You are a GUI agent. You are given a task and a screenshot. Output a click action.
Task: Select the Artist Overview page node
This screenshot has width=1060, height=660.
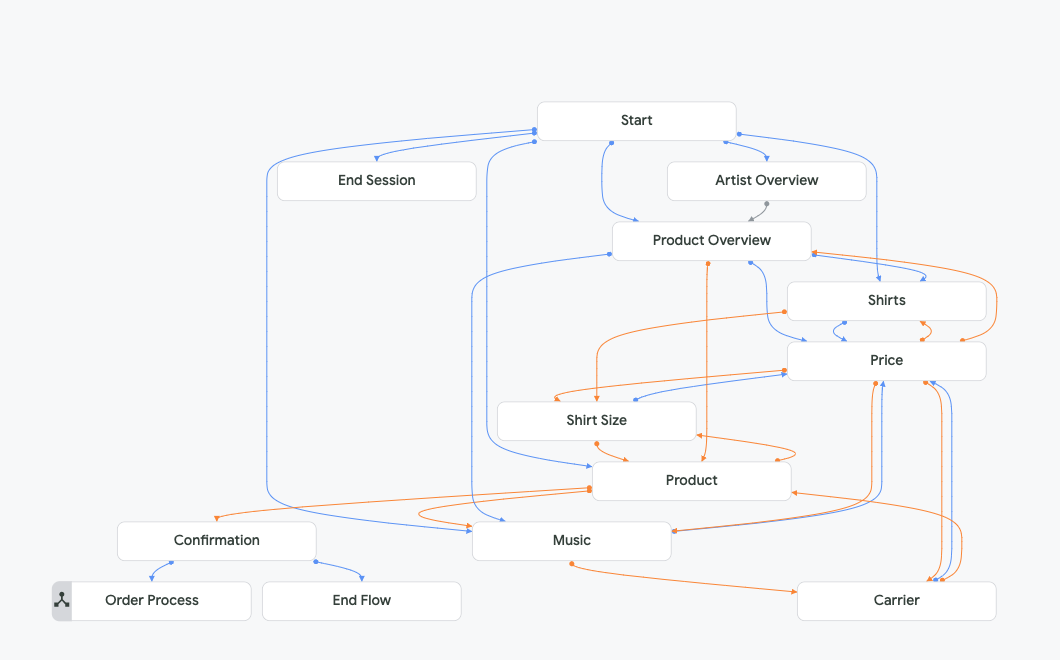[x=766, y=181]
